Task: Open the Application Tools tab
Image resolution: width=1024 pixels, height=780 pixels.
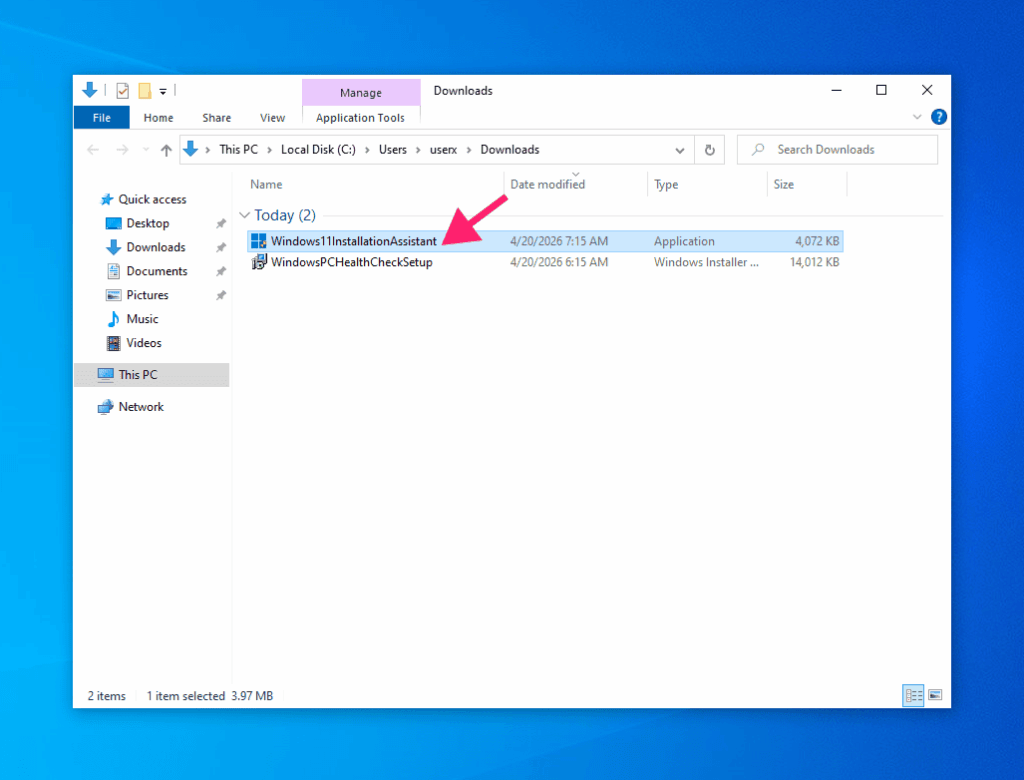Action: pyautogui.click(x=360, y=118)
